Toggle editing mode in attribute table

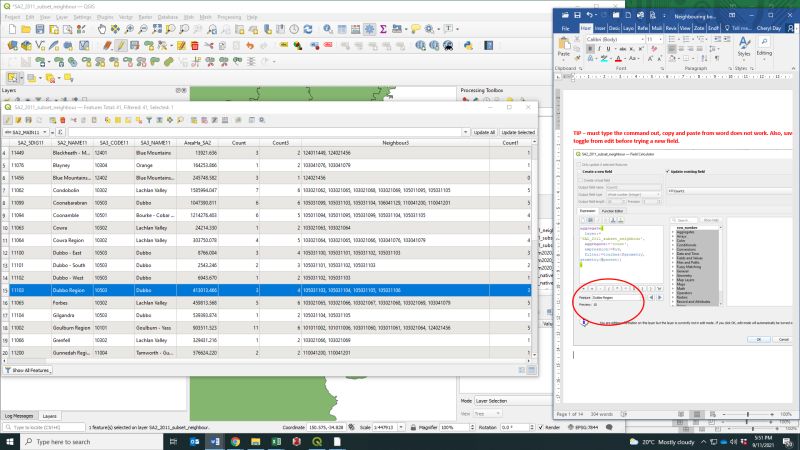tap(8, 120)
